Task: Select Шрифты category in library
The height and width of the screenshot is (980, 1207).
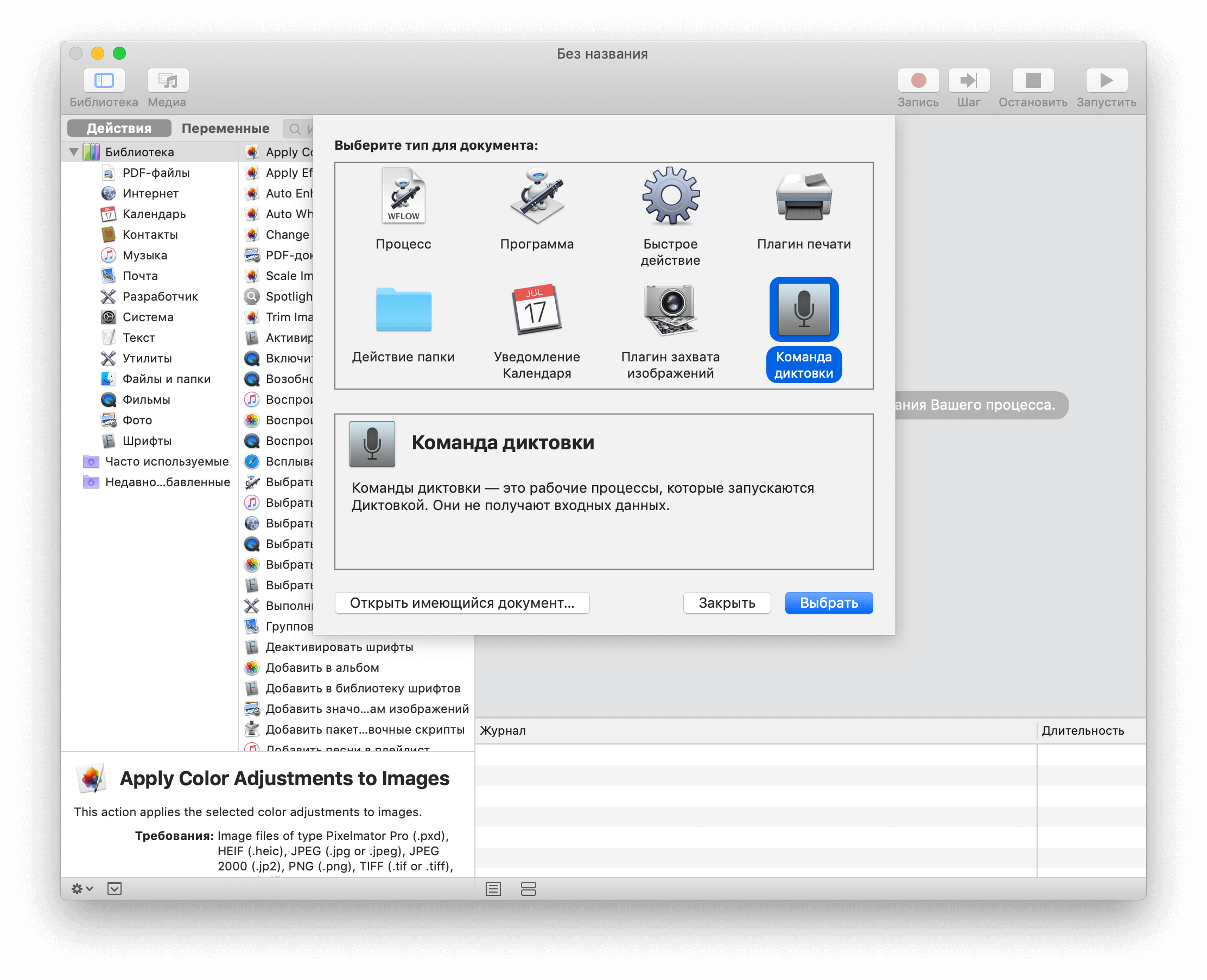Action: pyautogui.click(x=149, y=440)
